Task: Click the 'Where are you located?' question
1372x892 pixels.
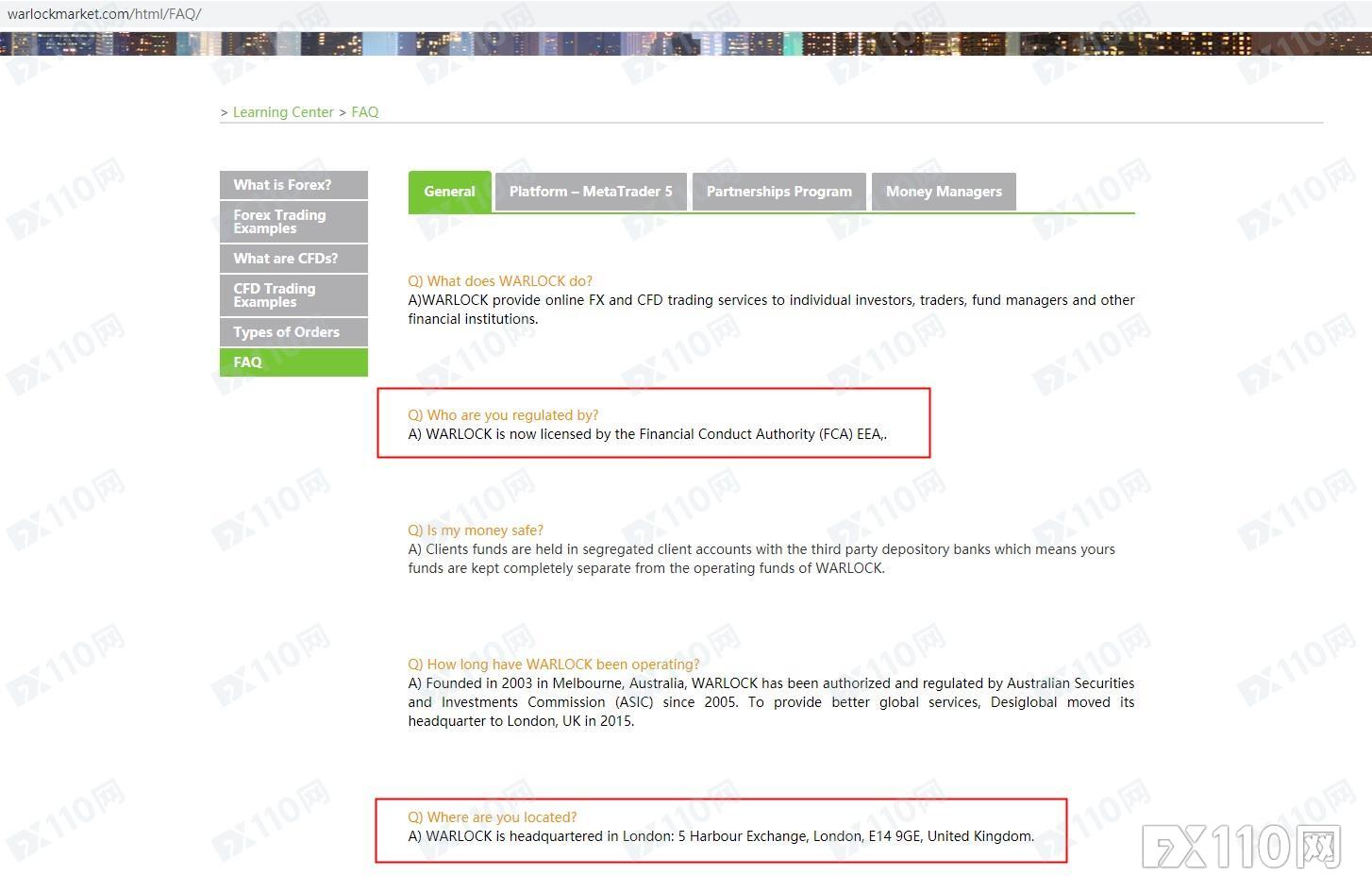Action: [x=493, y=817]
